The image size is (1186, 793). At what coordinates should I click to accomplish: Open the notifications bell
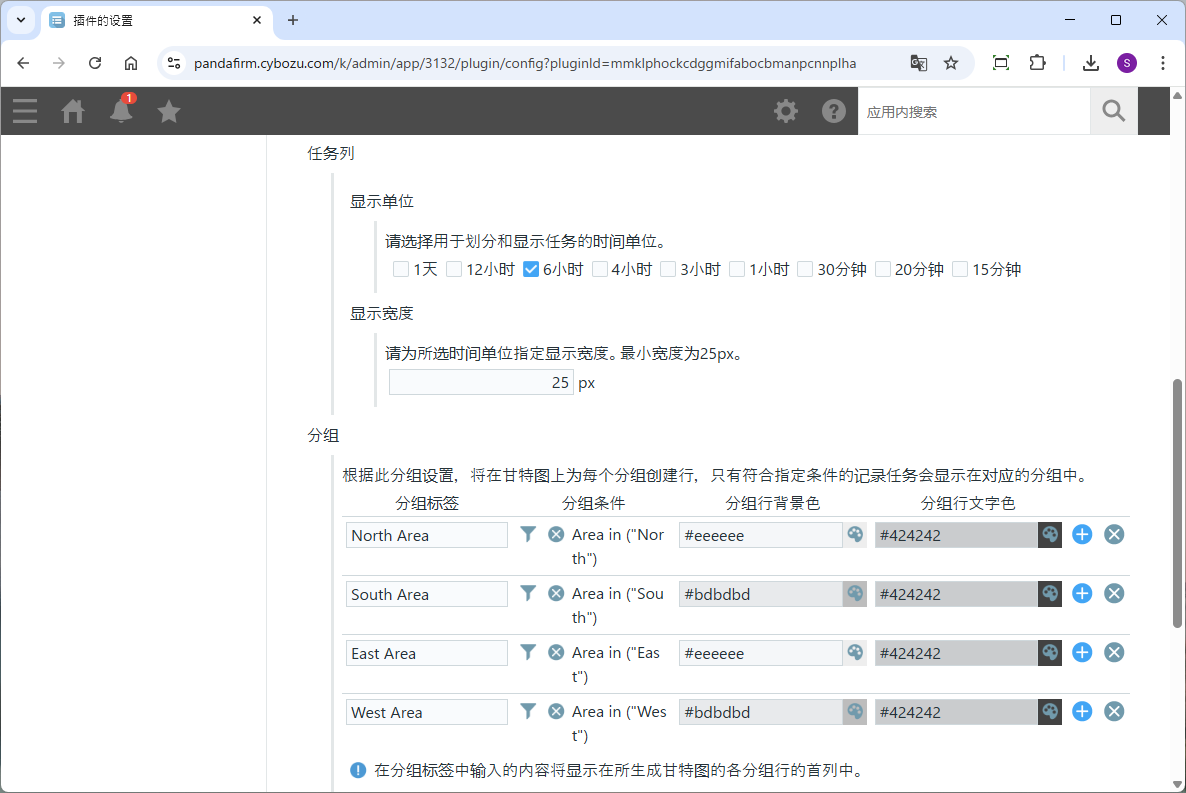121,111
